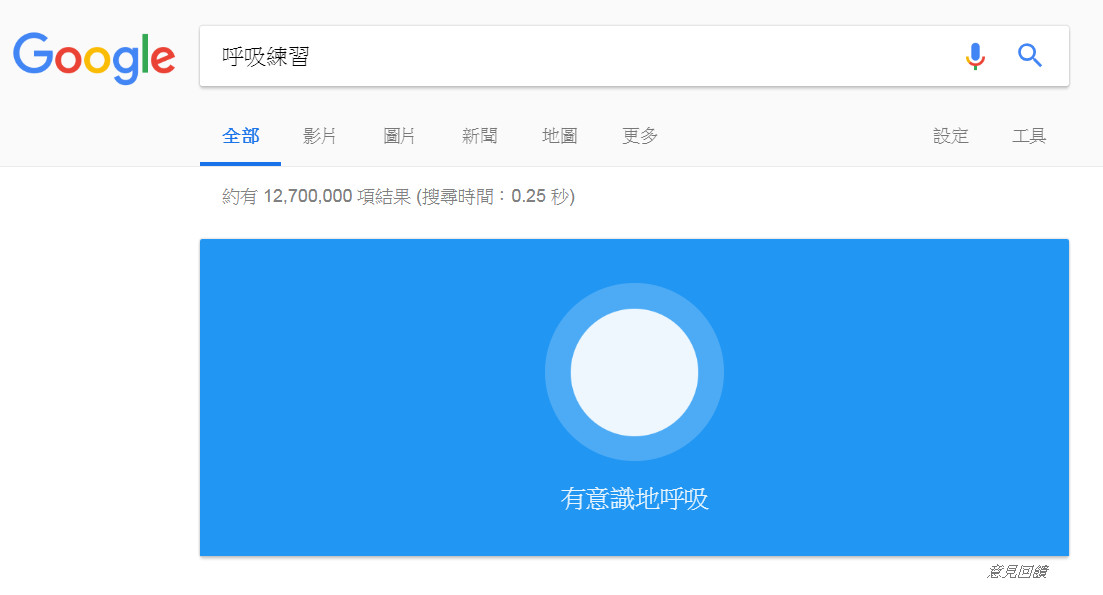Switch to the 圖片 images tab
This screenshot has width=1103, height=595.
[399, 136]
